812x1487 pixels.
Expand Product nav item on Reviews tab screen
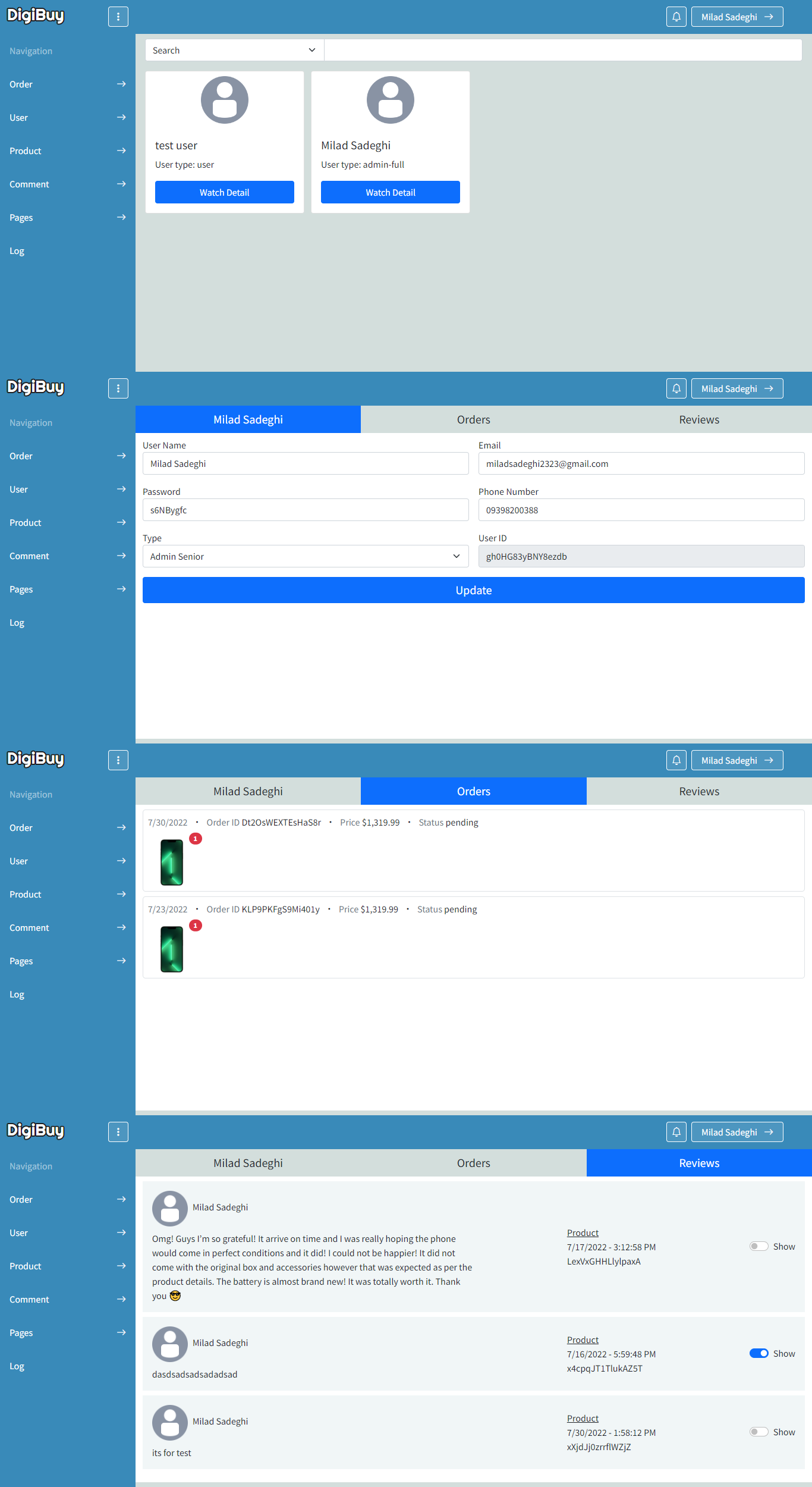68,1266
